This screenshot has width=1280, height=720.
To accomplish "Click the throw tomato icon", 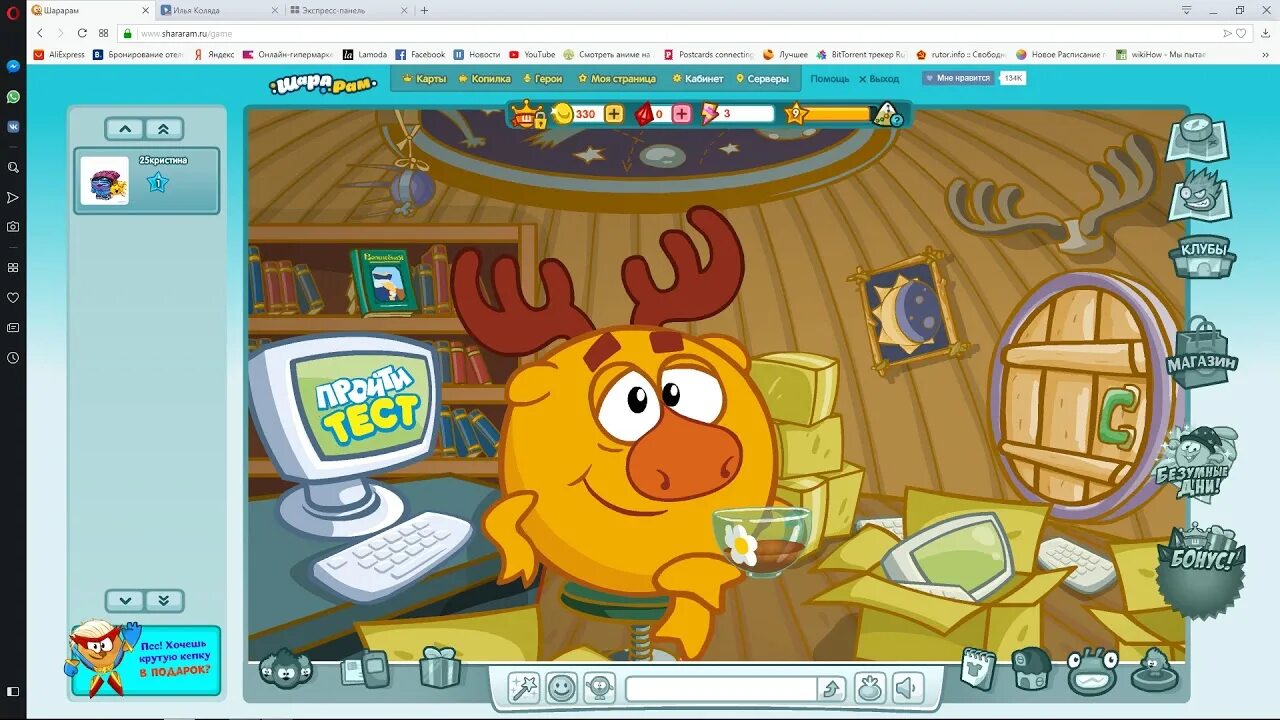I will coord(870,688).
